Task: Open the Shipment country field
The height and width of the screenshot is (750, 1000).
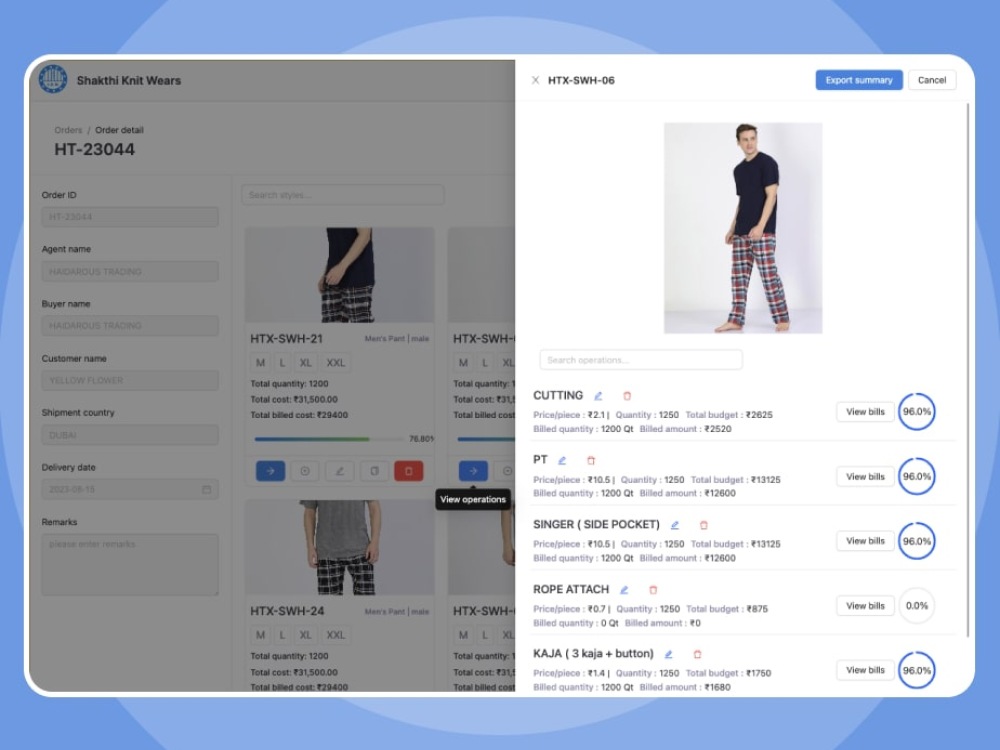Action: [x=130, y=435]
